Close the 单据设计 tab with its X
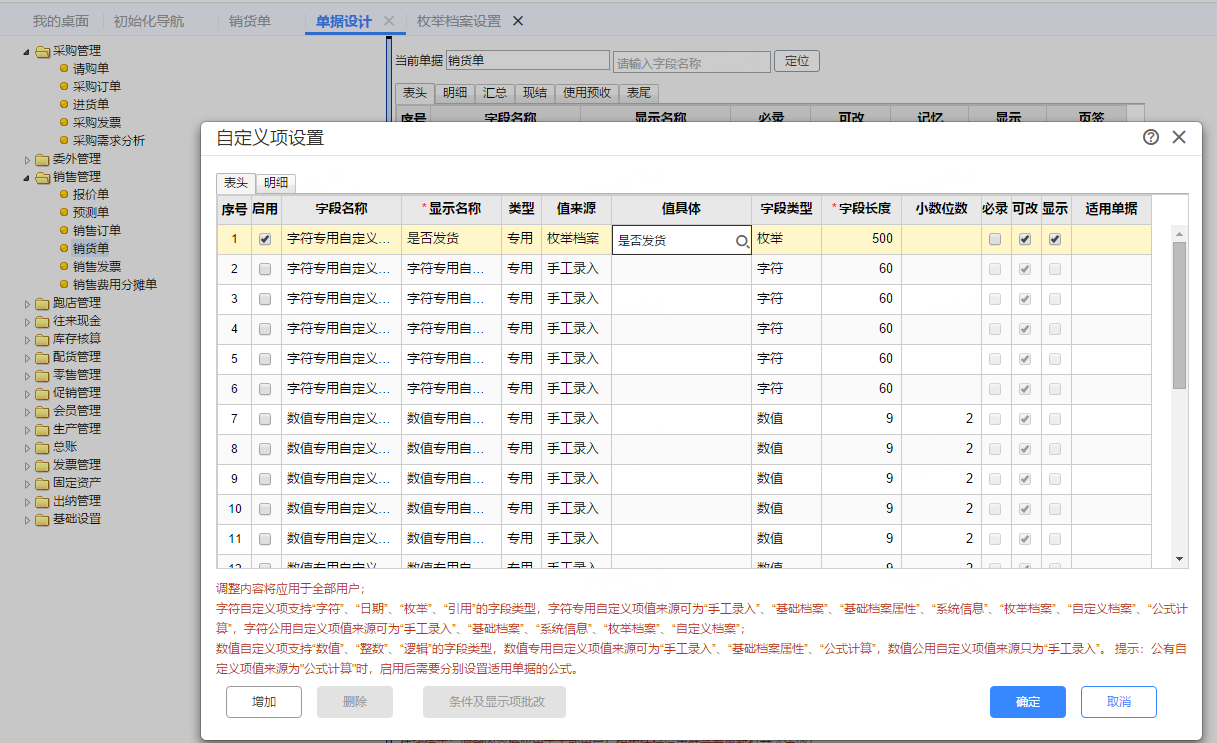1217x743 pixels. coord(389,21)
